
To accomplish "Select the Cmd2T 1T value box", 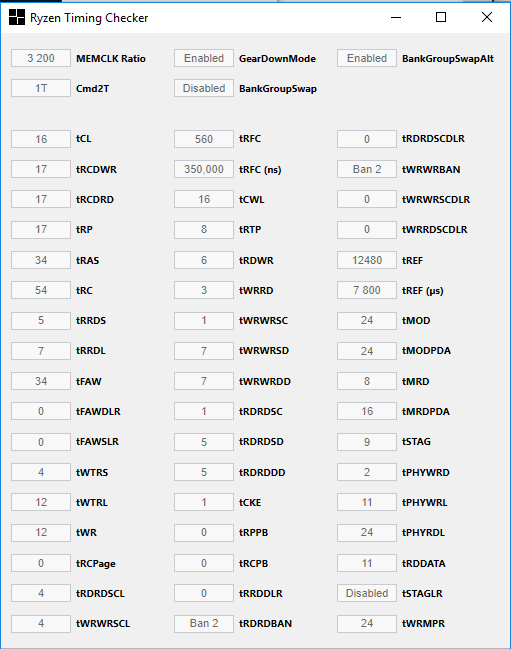I will (41, 88).
